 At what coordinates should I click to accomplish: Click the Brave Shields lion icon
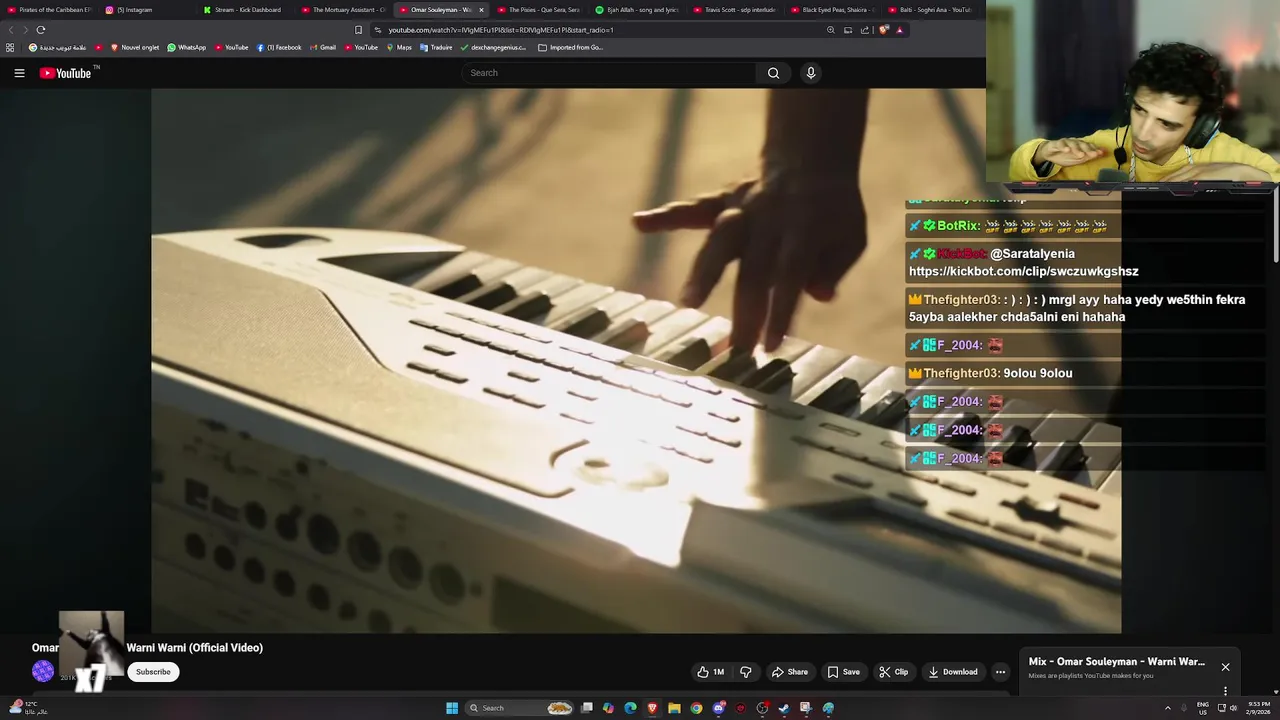[x=883, y=30]
